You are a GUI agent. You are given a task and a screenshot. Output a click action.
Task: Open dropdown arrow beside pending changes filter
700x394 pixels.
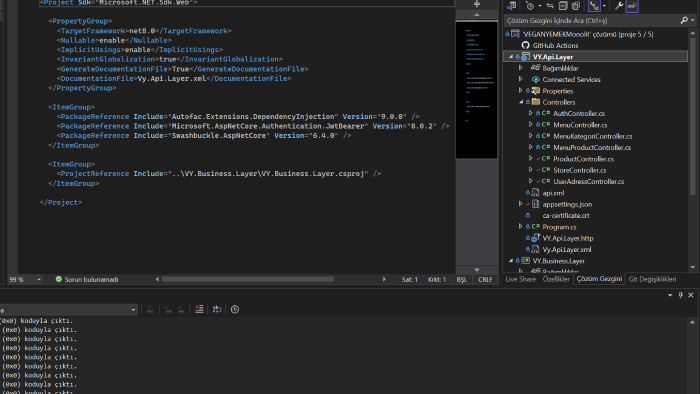[540, 6]
